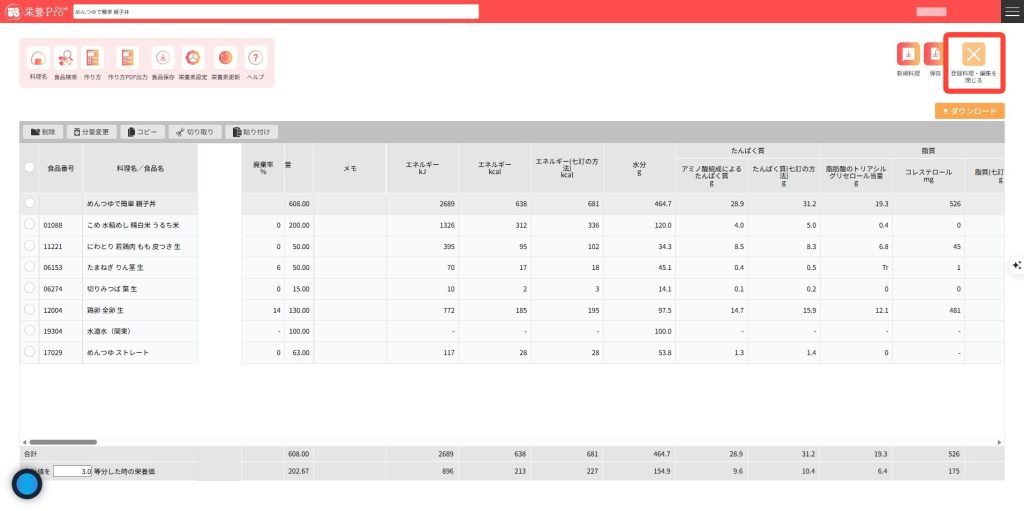Screen dimensions: 1024x511
Task: Open the ヘルプ help icon
Action: 256,58
